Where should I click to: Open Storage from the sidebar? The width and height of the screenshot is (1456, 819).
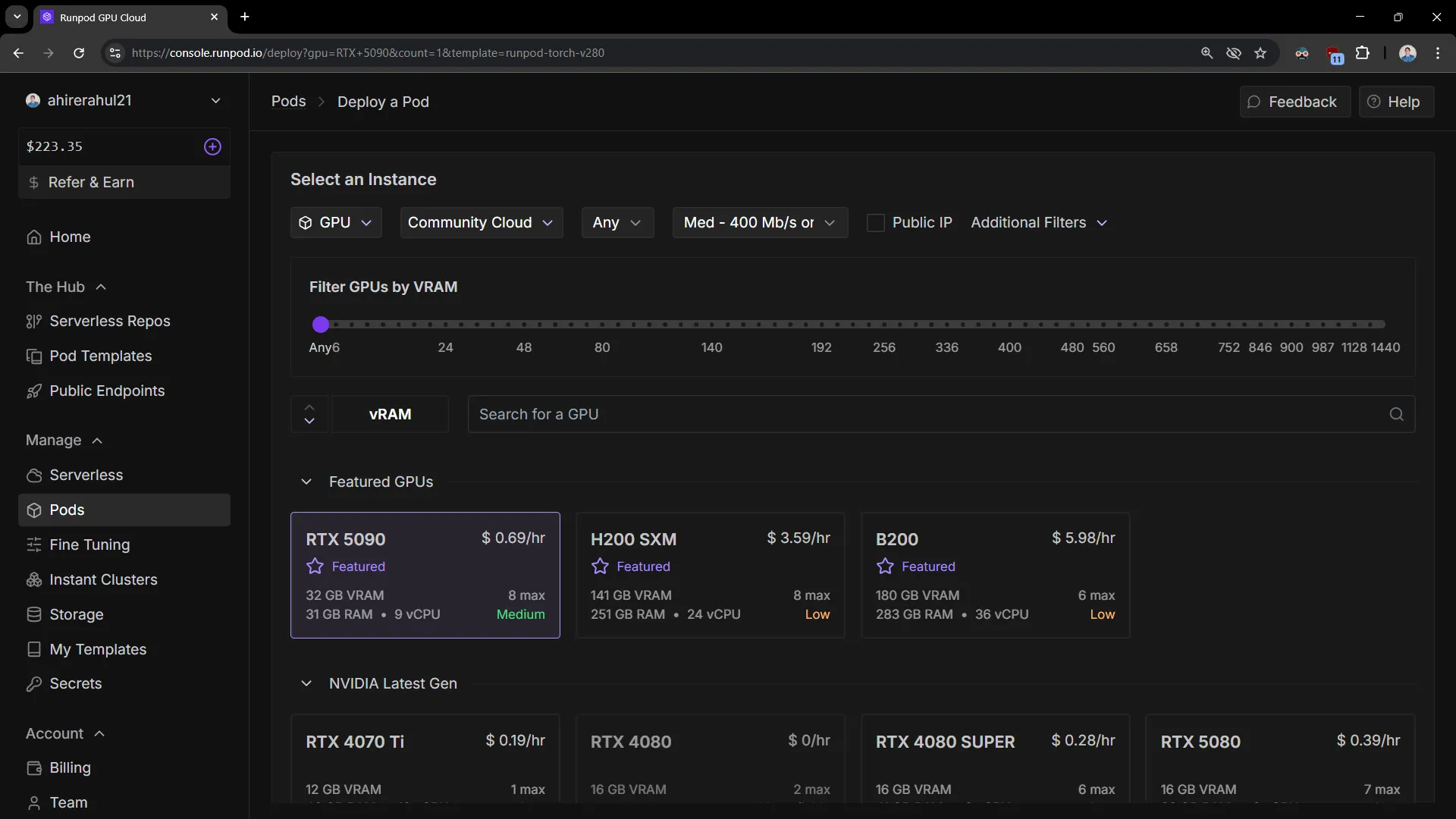click(76, 614)
